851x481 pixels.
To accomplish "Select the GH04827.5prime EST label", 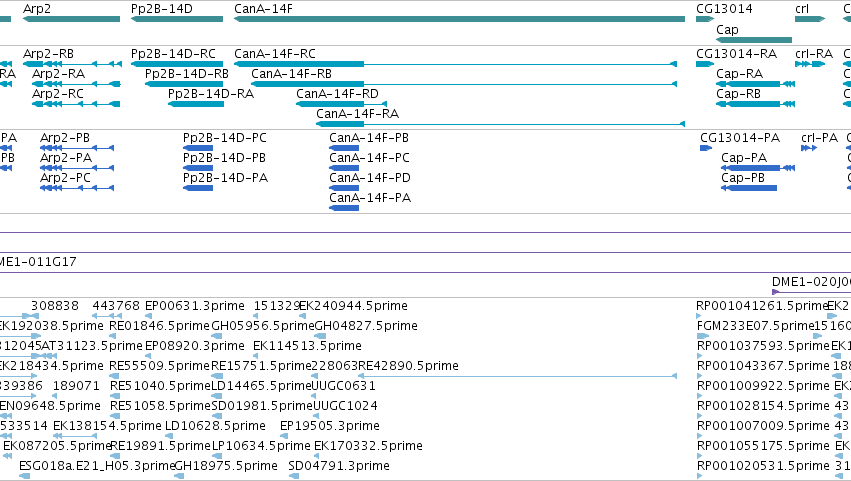I will click(366, 326).
